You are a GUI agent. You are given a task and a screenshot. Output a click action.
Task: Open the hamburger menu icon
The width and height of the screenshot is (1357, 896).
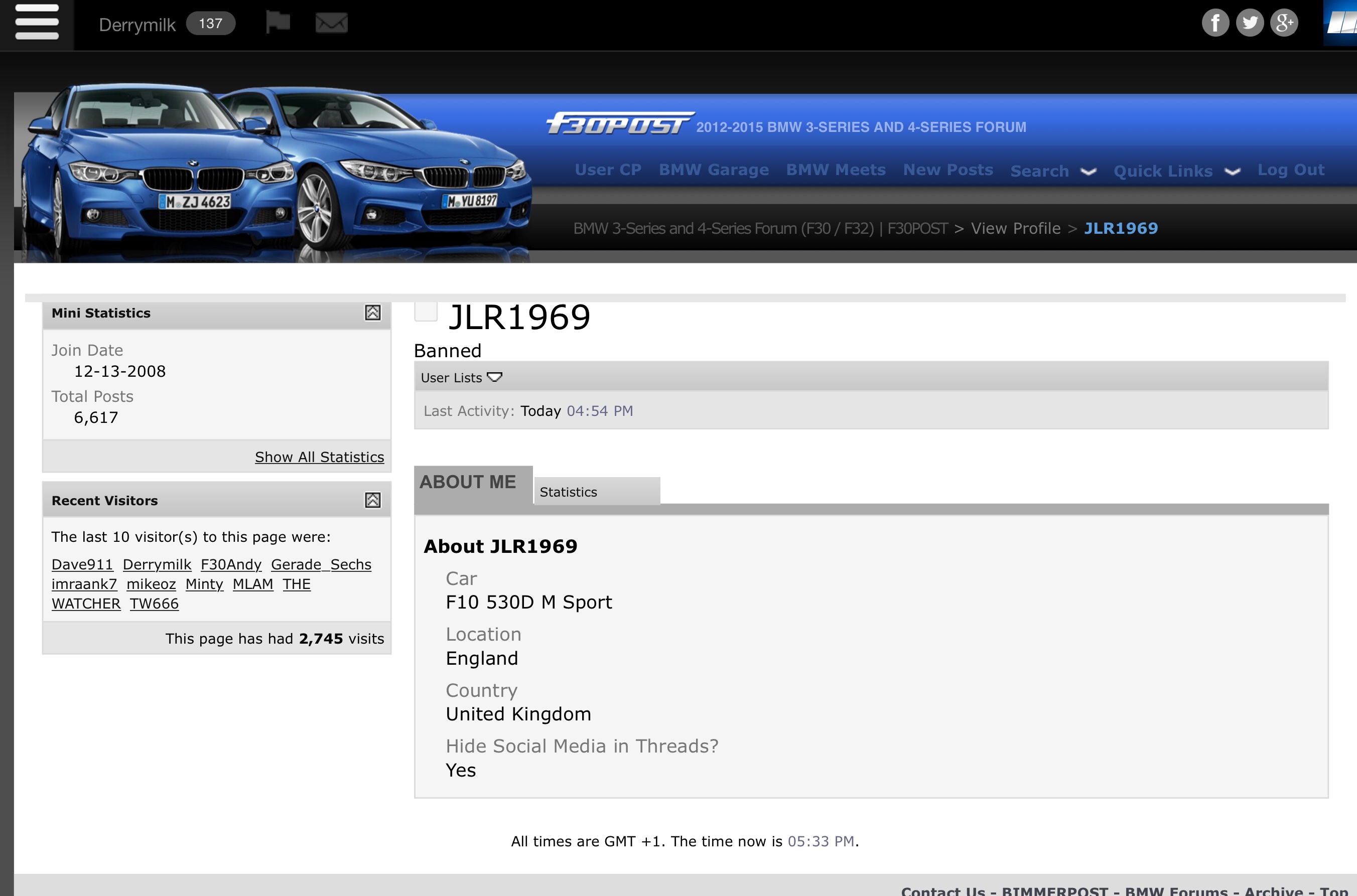click(37, 23)
